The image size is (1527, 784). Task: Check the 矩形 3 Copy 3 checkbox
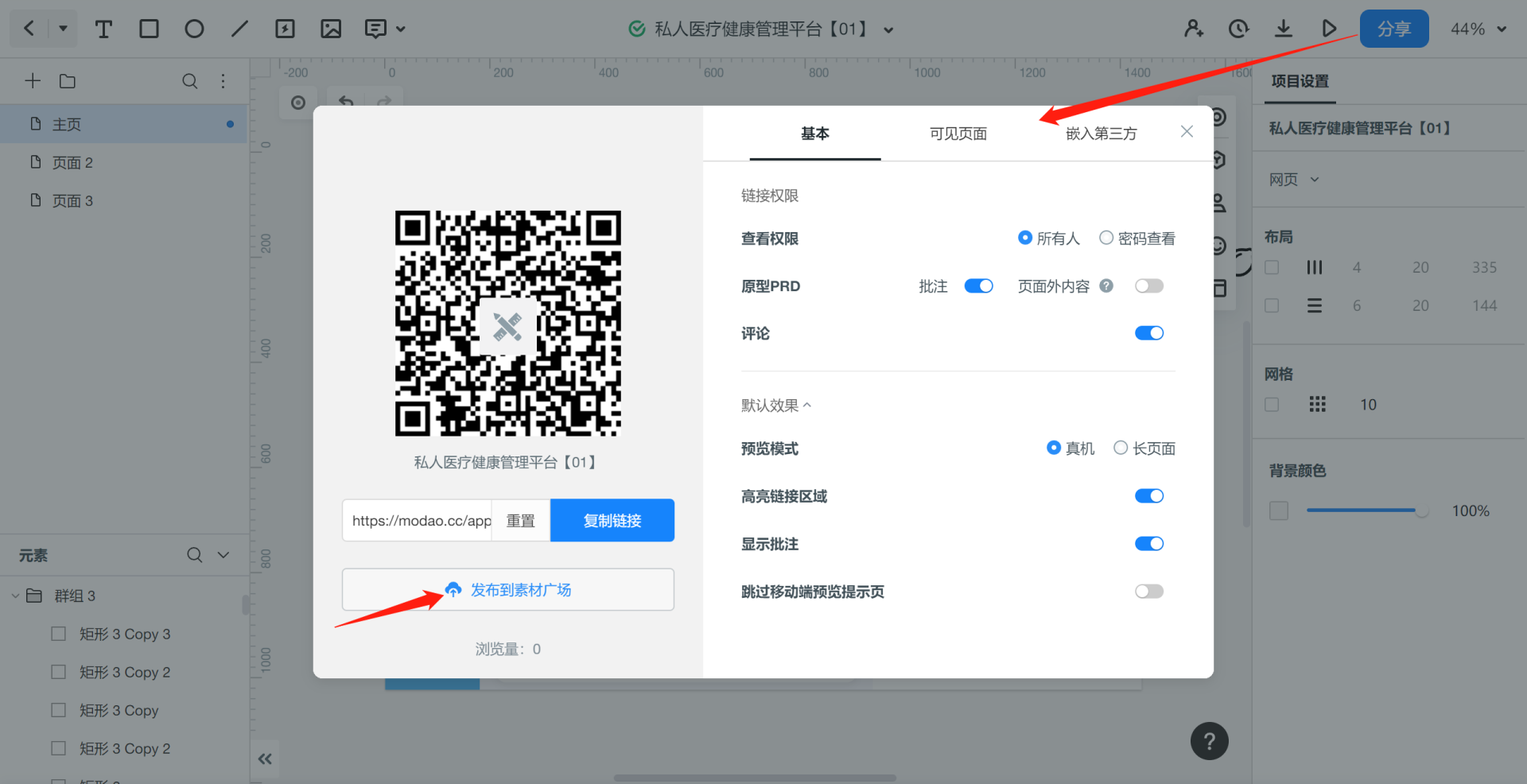tap(59, 634)
